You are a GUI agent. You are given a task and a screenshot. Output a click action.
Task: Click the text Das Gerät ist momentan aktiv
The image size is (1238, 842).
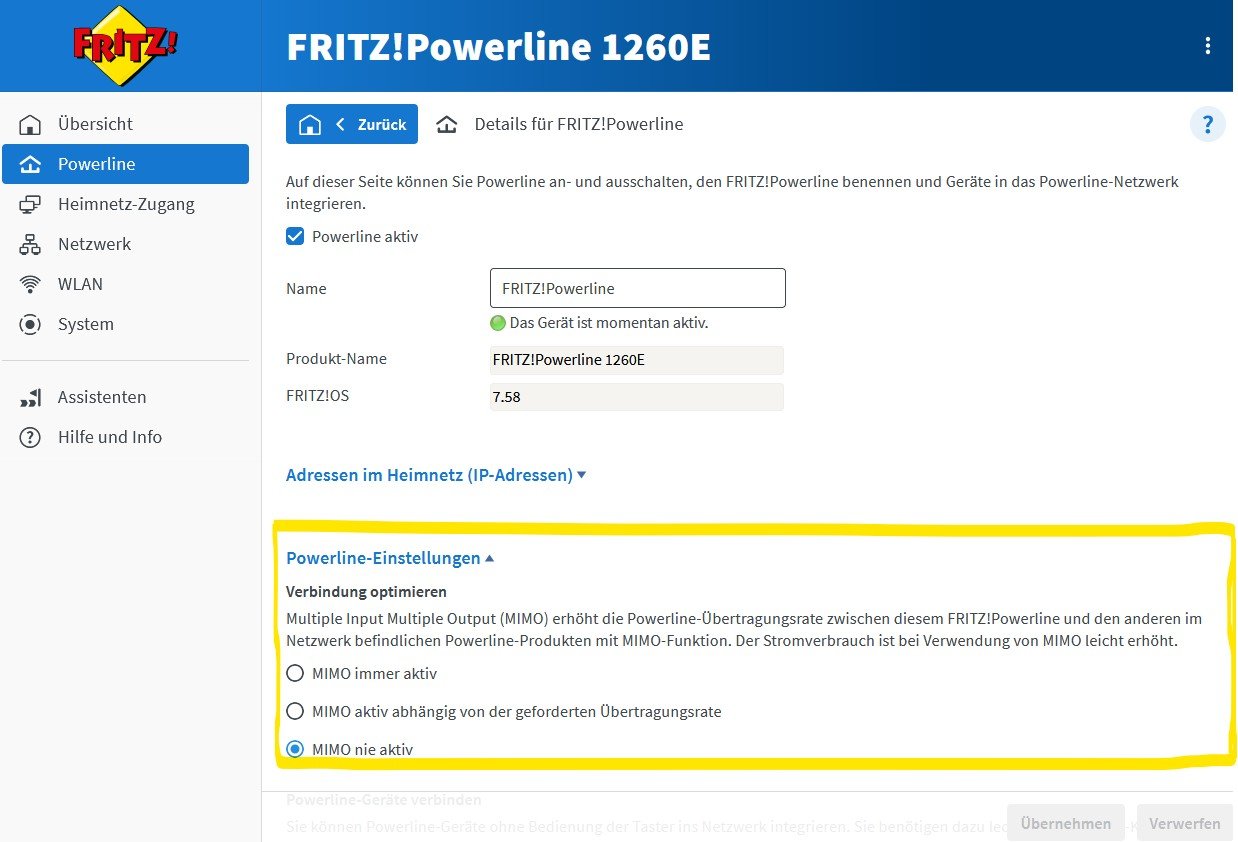(x=609, y=323)
